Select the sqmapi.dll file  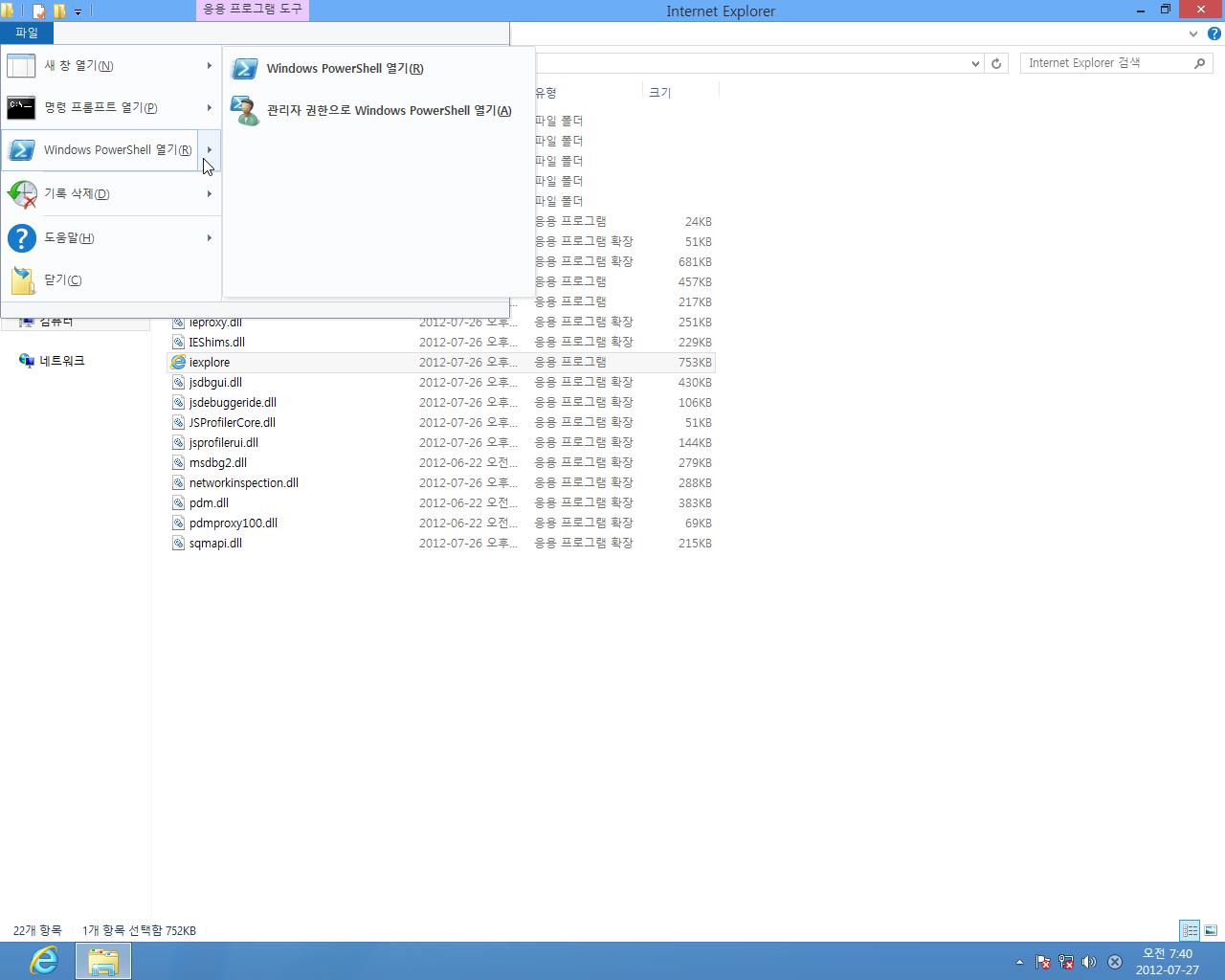[441, 543]
